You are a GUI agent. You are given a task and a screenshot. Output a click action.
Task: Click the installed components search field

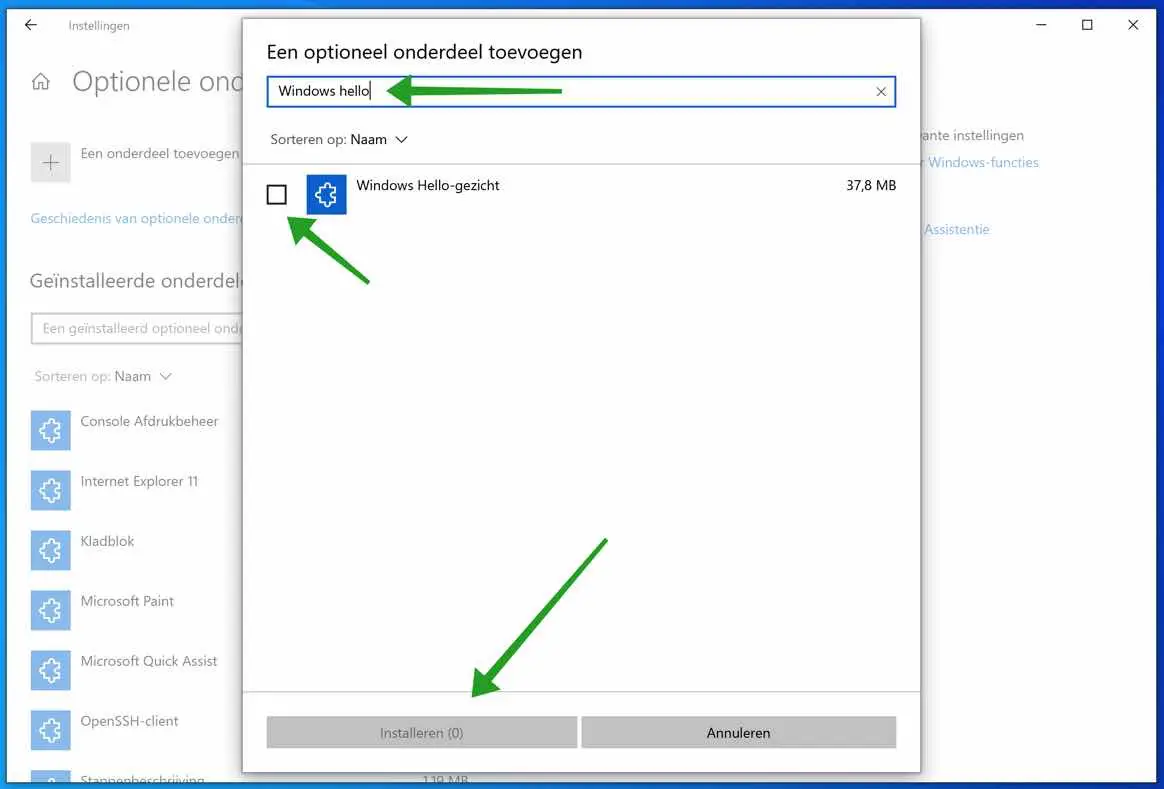137,328
